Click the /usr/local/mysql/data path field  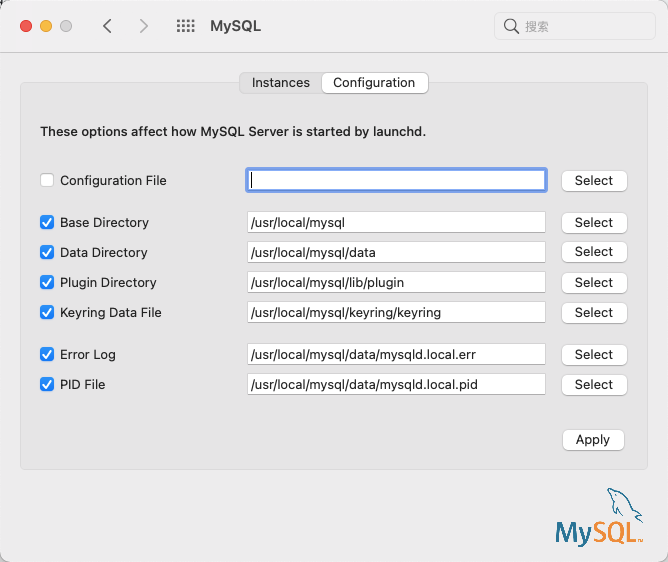point(396,252)
